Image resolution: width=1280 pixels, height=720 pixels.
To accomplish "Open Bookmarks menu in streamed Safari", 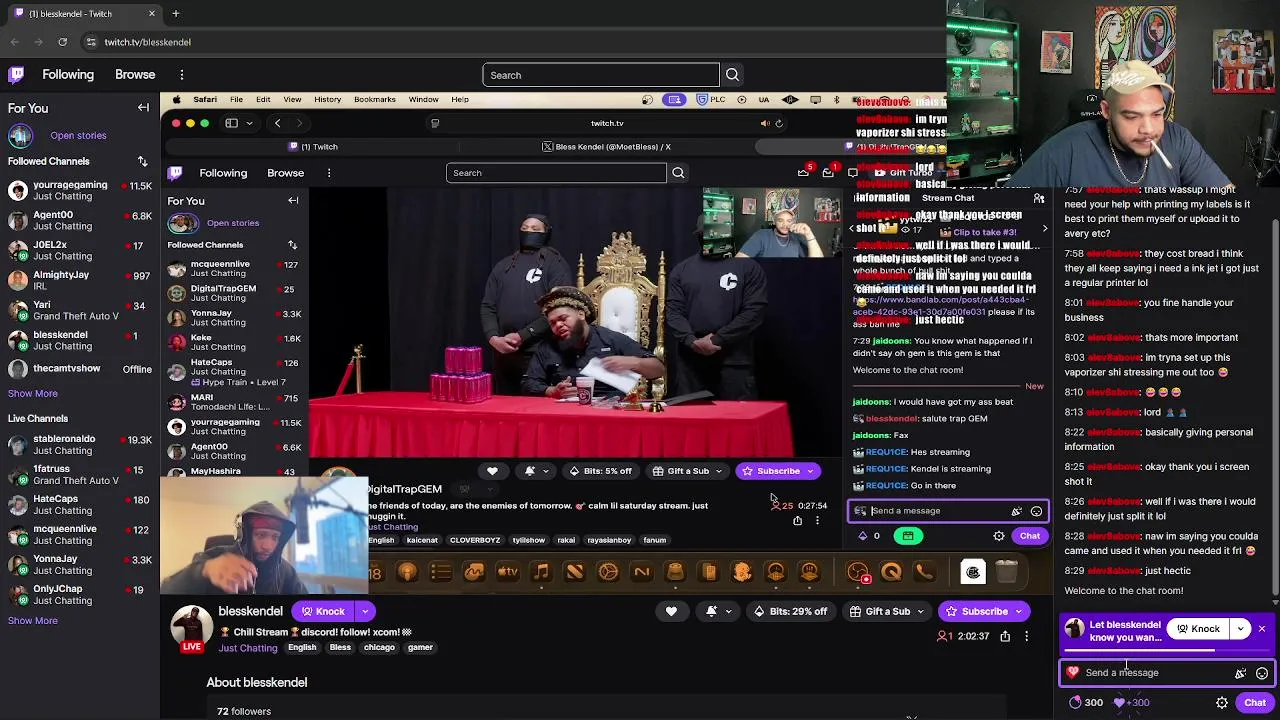I will [374, 99].
